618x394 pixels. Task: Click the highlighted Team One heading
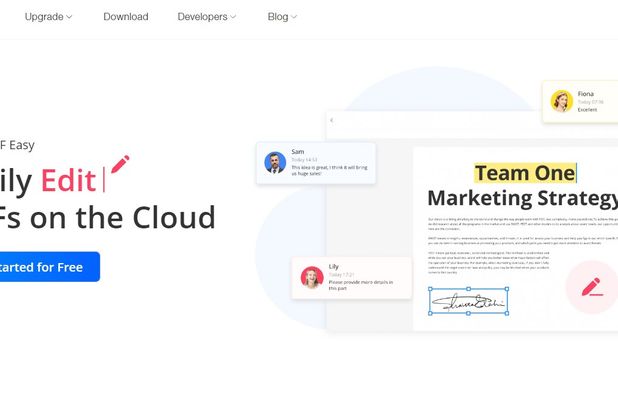click(525, 173)
